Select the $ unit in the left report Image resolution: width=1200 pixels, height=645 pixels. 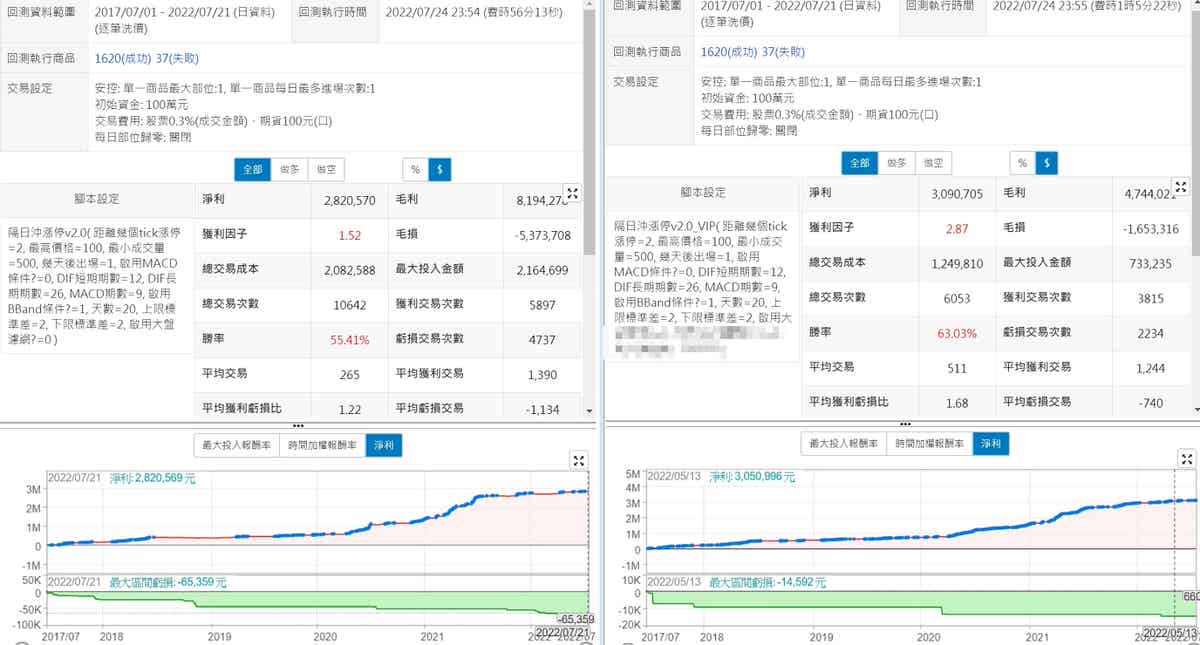pyautogui.click(x=440, y=170)
